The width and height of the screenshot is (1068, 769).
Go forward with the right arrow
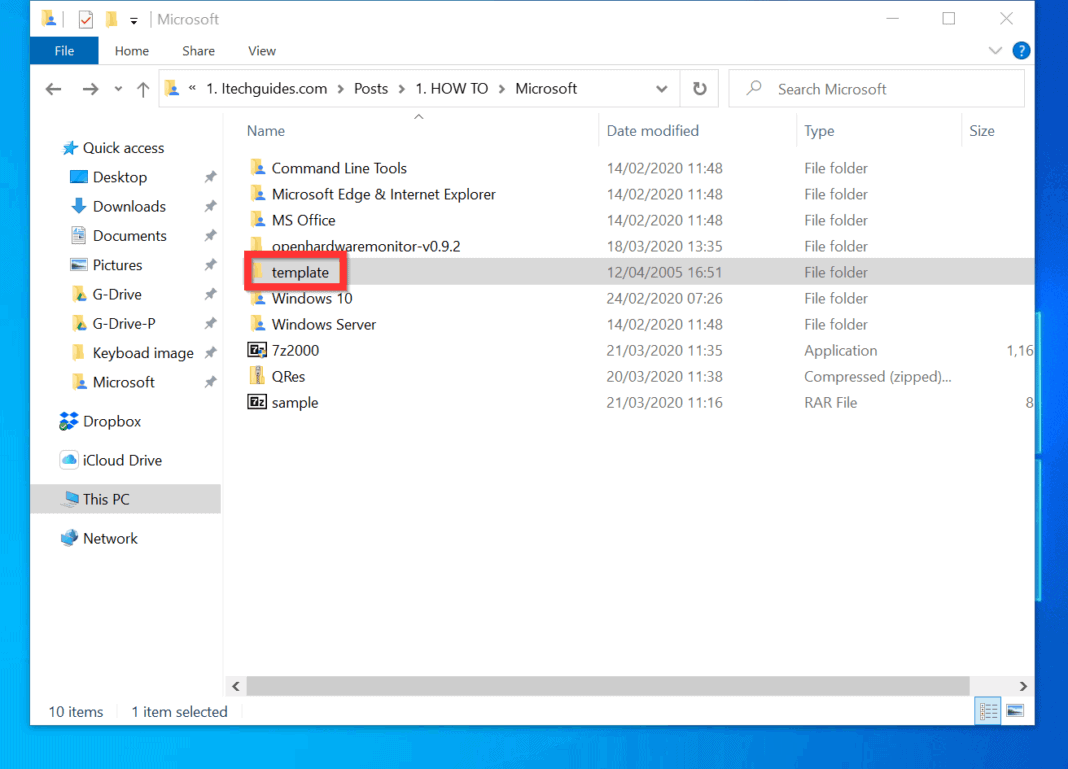90,89
